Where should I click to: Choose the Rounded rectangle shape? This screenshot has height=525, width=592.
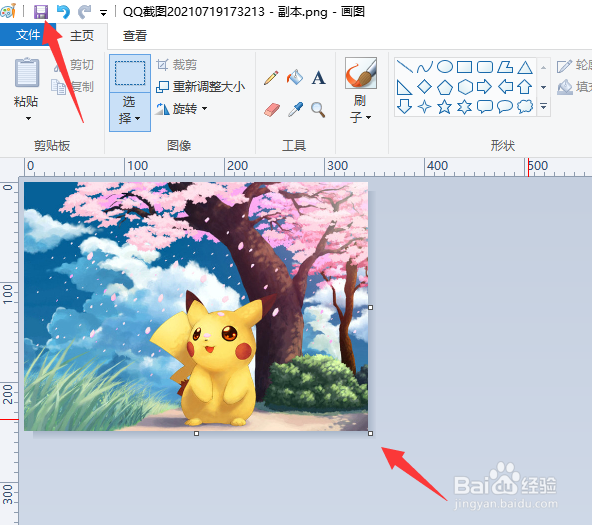click(485, 67)
